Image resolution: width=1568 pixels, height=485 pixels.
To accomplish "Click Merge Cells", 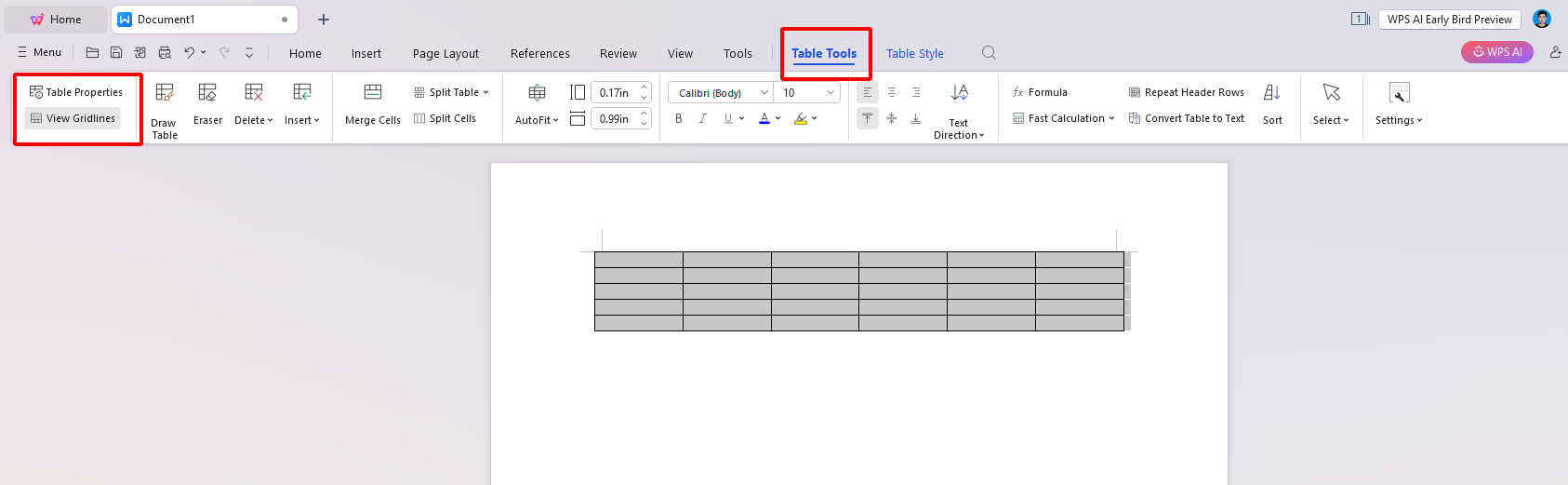I will tap(373, 104).
